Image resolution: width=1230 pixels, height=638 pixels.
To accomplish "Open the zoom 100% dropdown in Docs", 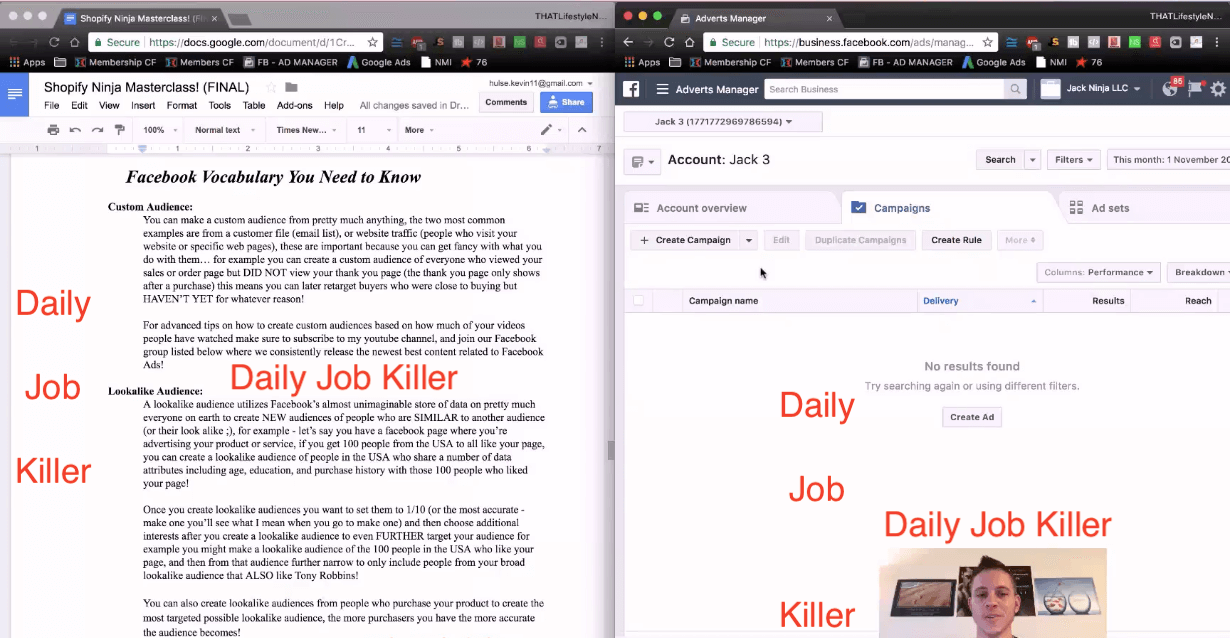I will [160, 130].
